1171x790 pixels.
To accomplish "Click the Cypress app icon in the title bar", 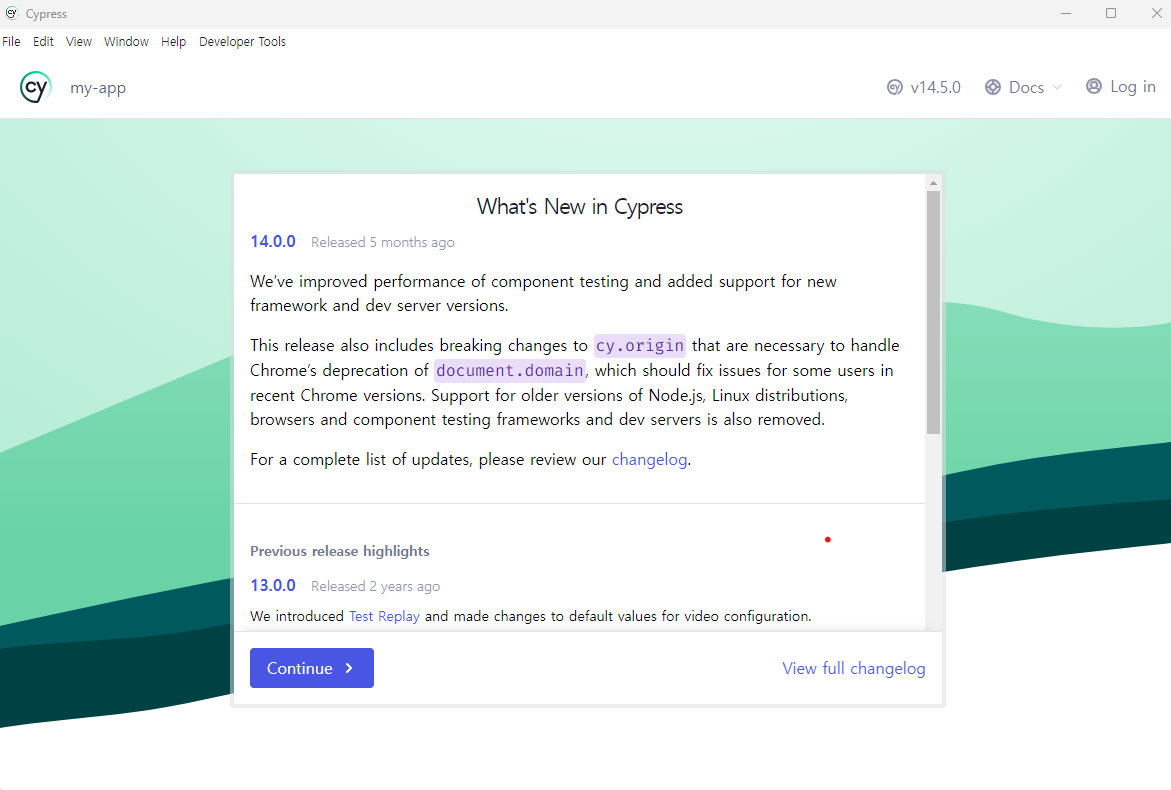I will [x=11, y=13].
